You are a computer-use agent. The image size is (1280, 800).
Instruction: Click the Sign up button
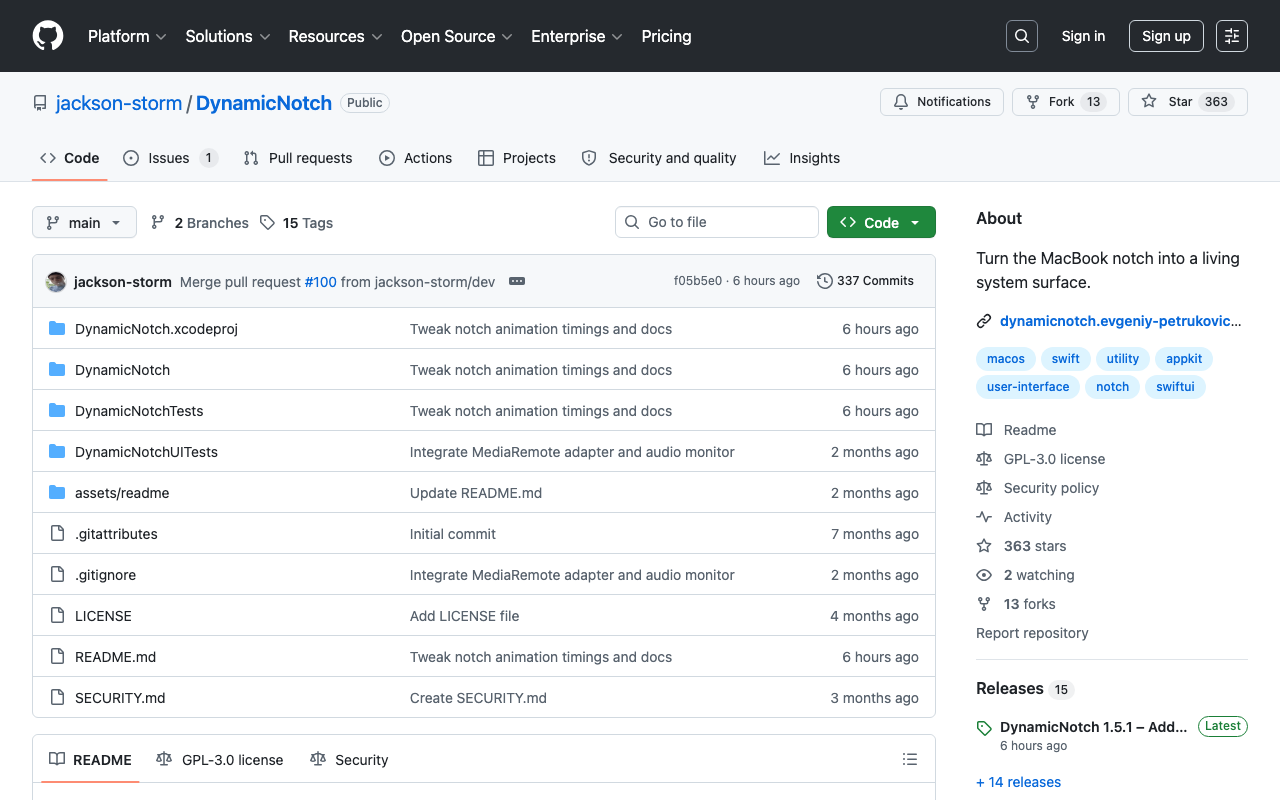(1166, 36)
